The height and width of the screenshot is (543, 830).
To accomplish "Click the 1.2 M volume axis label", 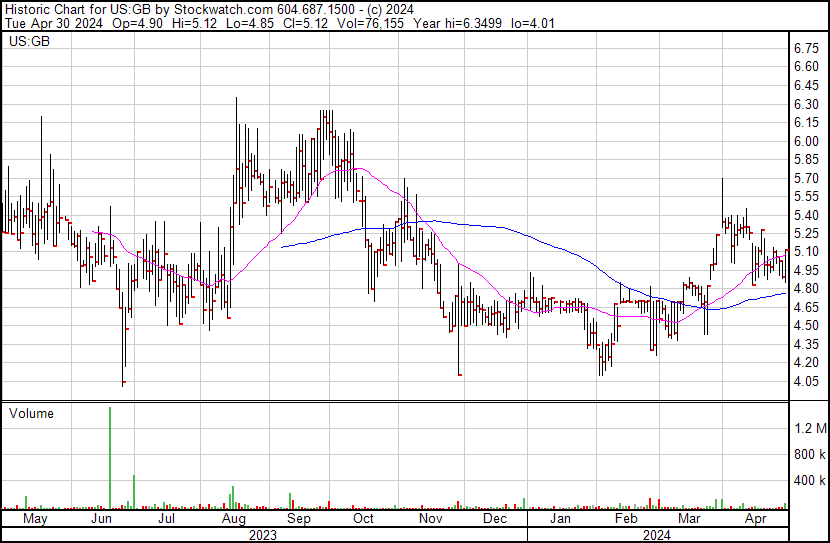I will (x=810, y=428).
